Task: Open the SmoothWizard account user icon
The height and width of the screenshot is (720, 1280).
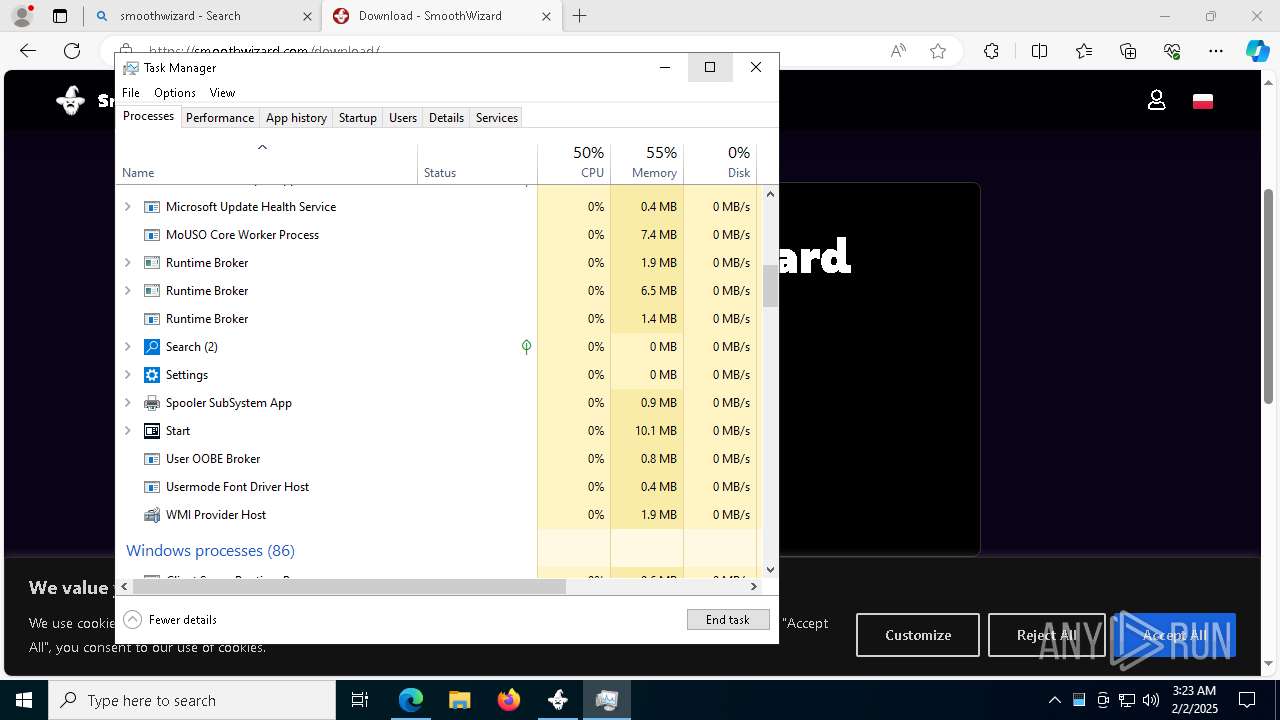Action: click(x=1157, y=100)
